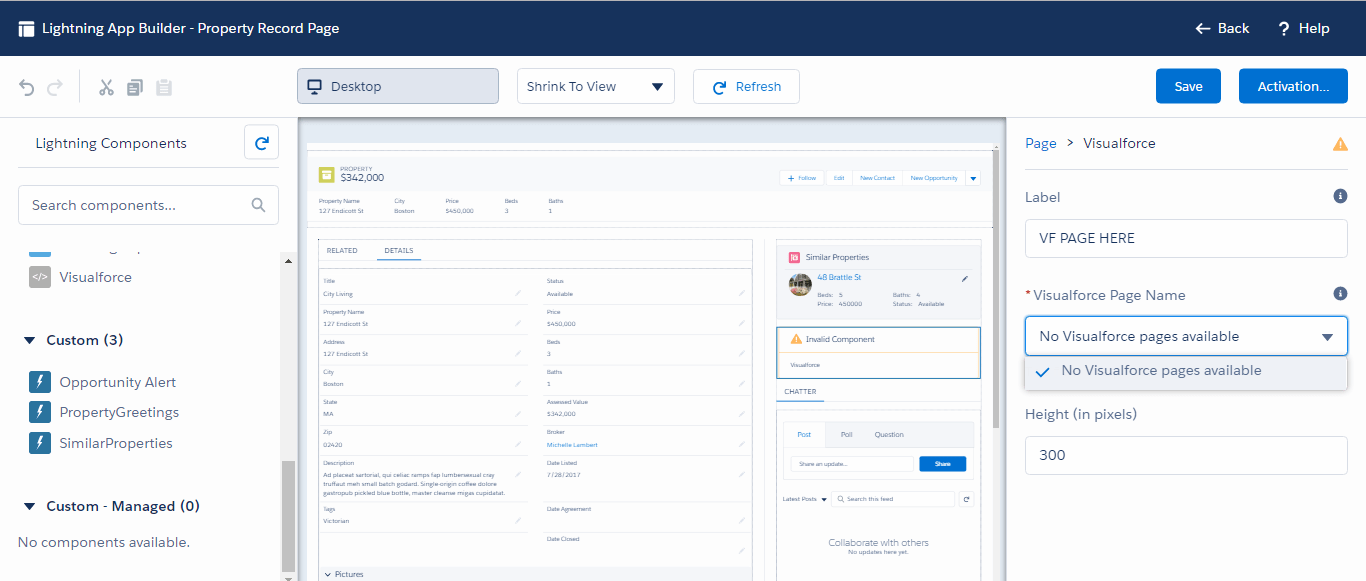The width and height of the screenshot is (1366, 581).
Task: Toggle Follow on the property record
Action: pyautogui.click(x=800, y=177)
